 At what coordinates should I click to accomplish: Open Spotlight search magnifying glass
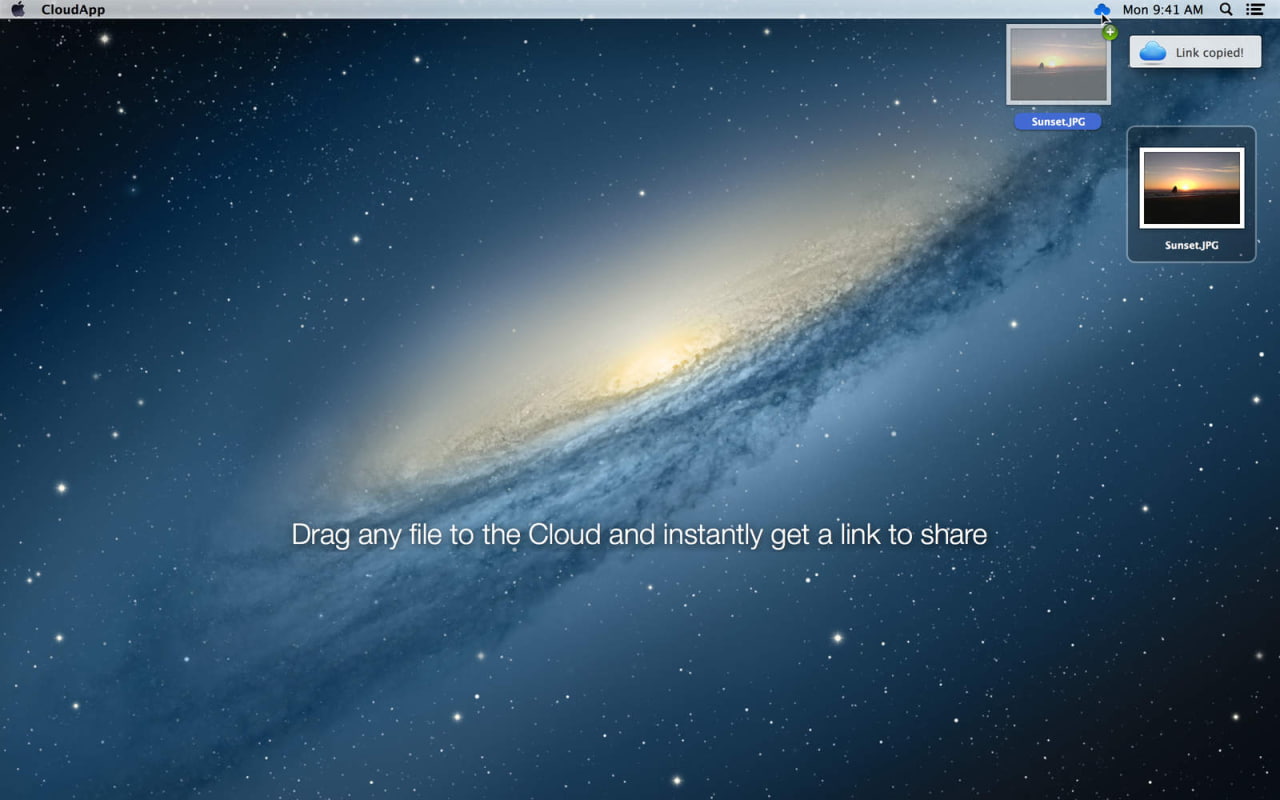coord(1226,9)
